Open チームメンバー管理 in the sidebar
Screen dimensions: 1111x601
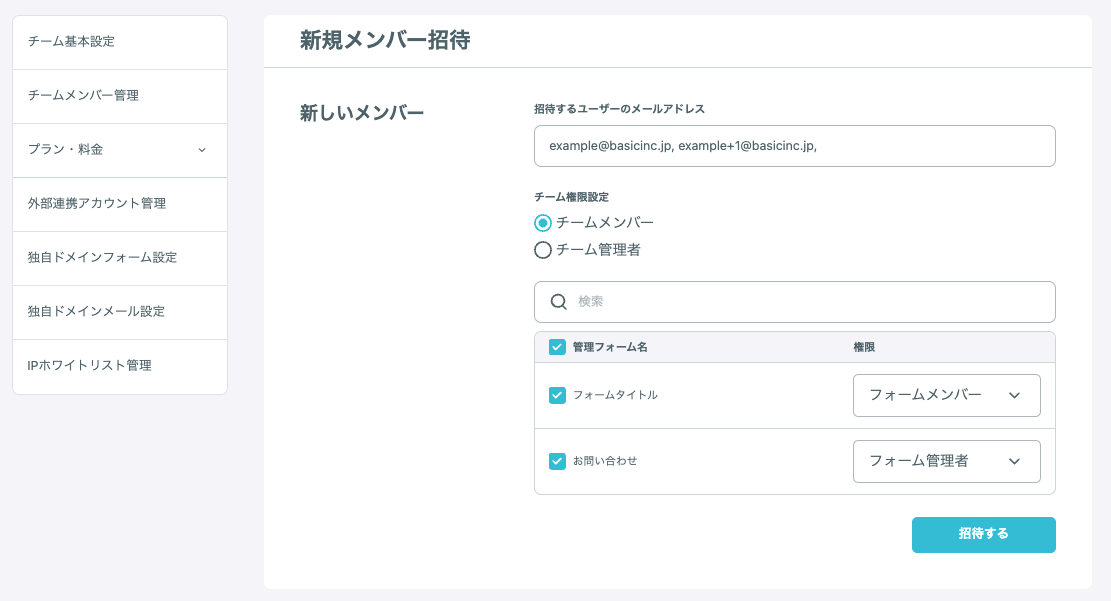pyautogui.click(x=120, y=96)
